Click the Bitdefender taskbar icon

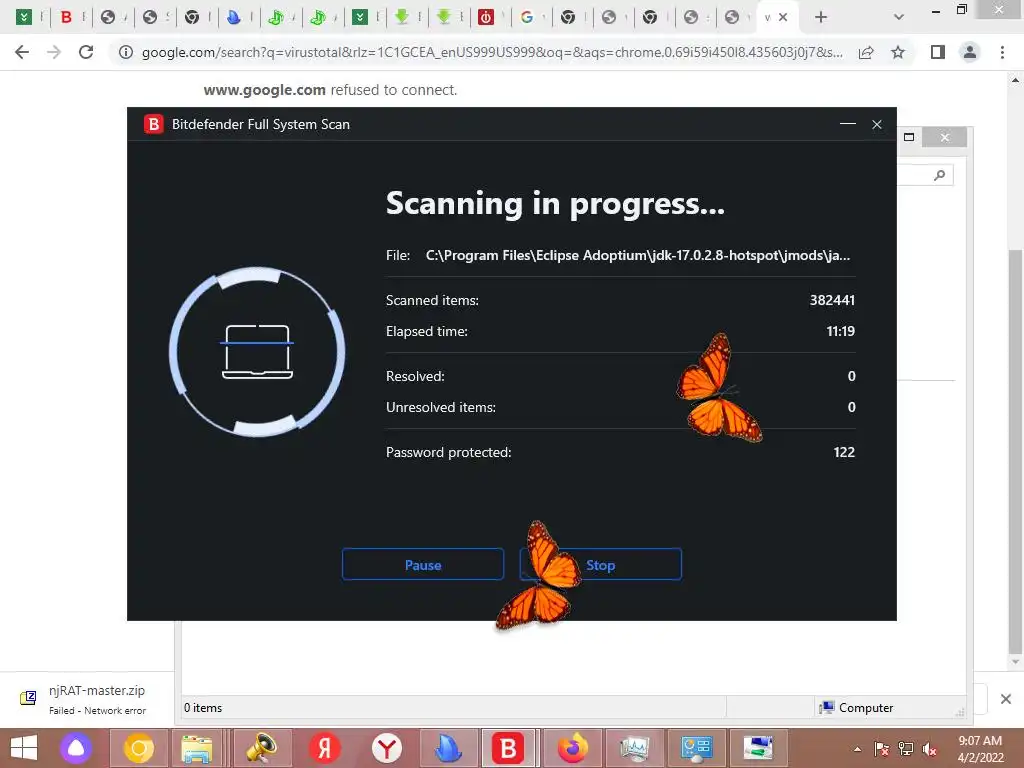(x=509, y=748)
